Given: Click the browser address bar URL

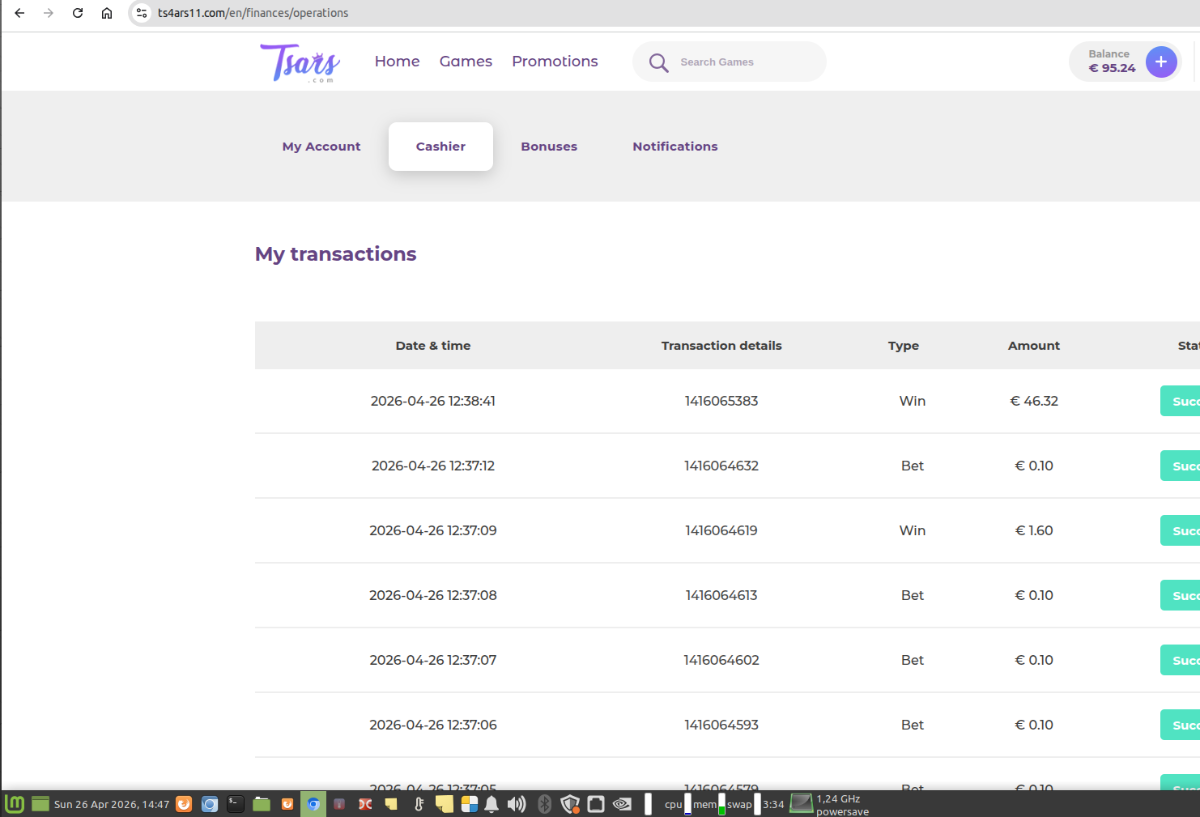Looking at the screenshot, I should [253, 13].
